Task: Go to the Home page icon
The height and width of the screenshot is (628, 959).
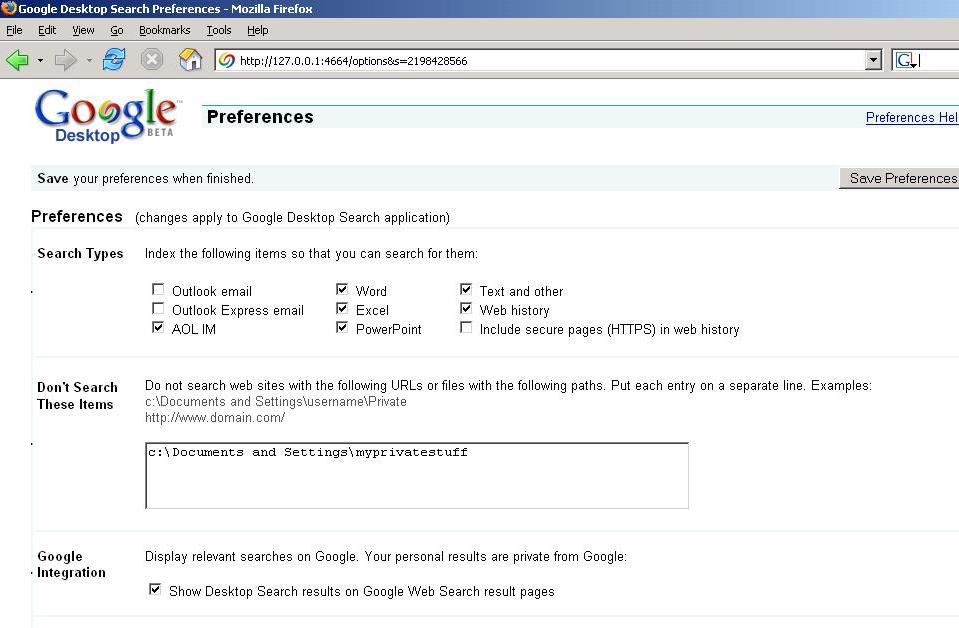Action: (x=190, y=60)
